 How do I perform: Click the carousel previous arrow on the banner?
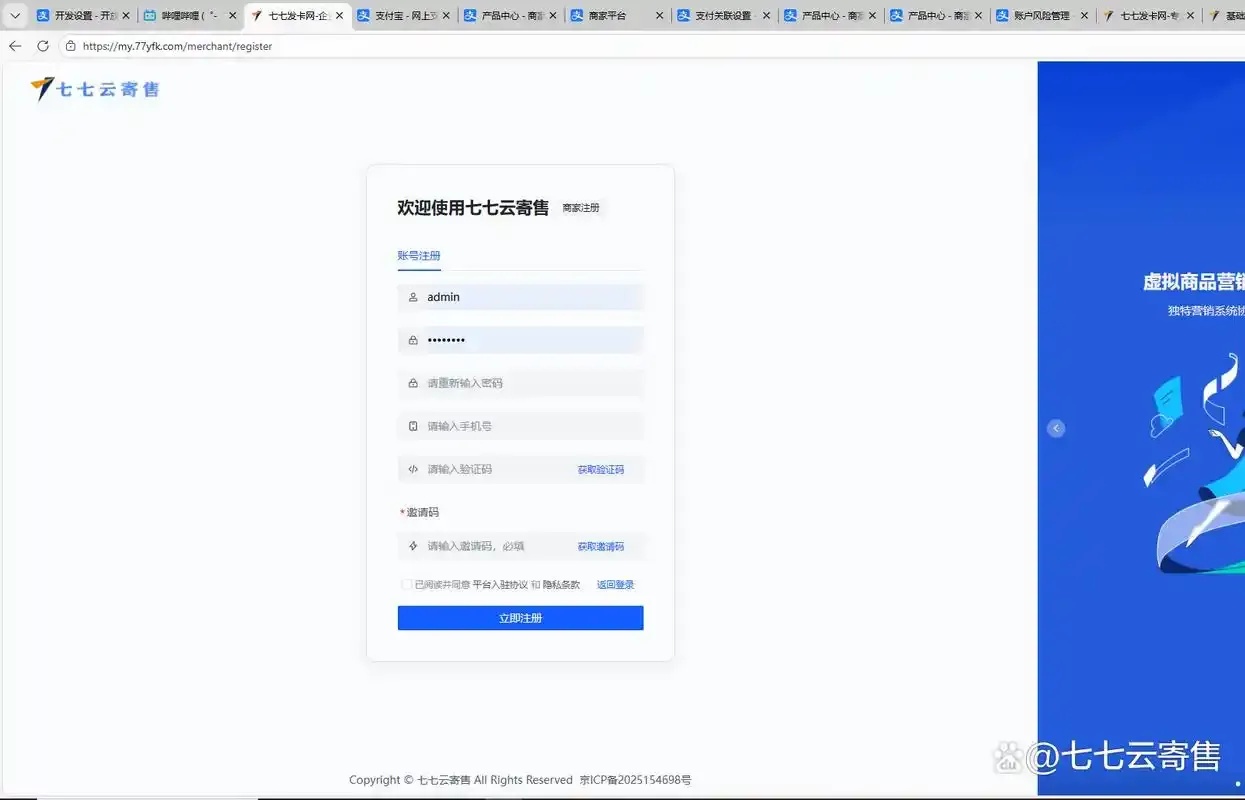[1056, 428]
